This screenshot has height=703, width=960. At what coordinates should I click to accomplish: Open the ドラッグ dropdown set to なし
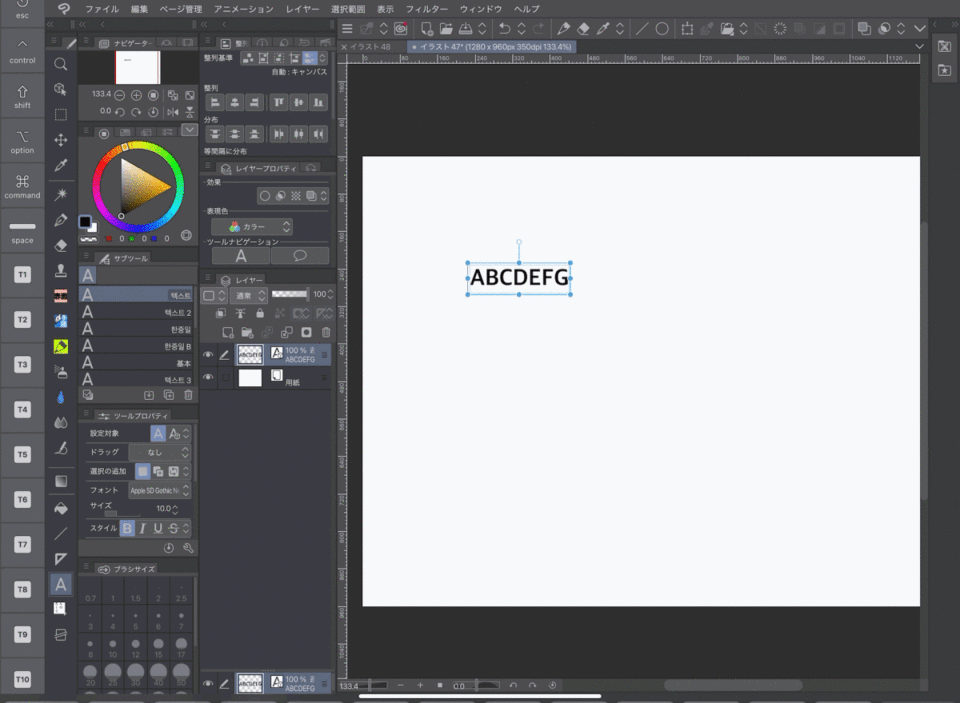click(159, 452)
